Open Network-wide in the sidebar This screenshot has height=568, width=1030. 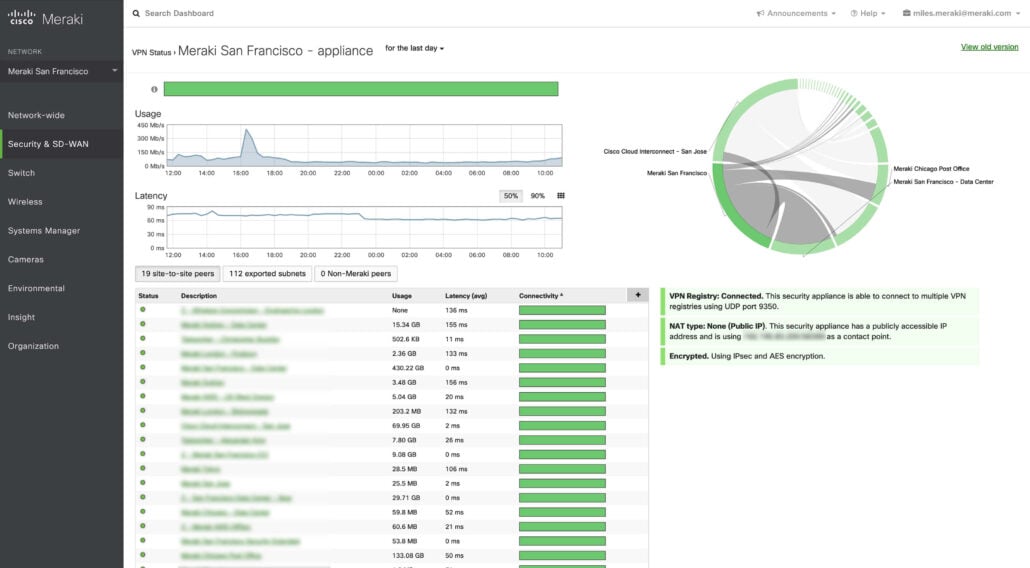click(x=62, y=115)
